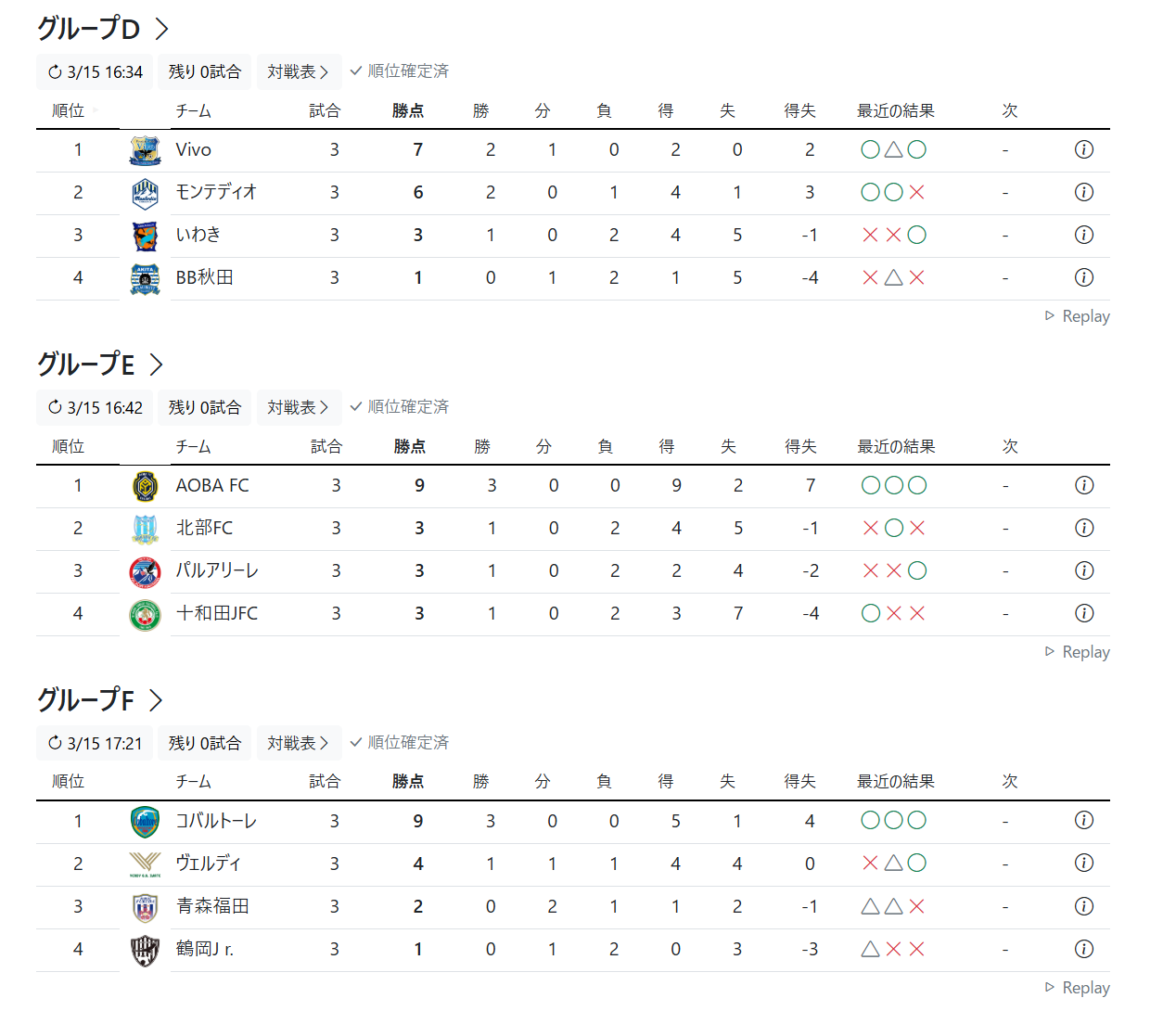Viewport: 1176px width, 1011px height.
Task: Click info icon for 青森福田 row
Action: (1083, 906)
